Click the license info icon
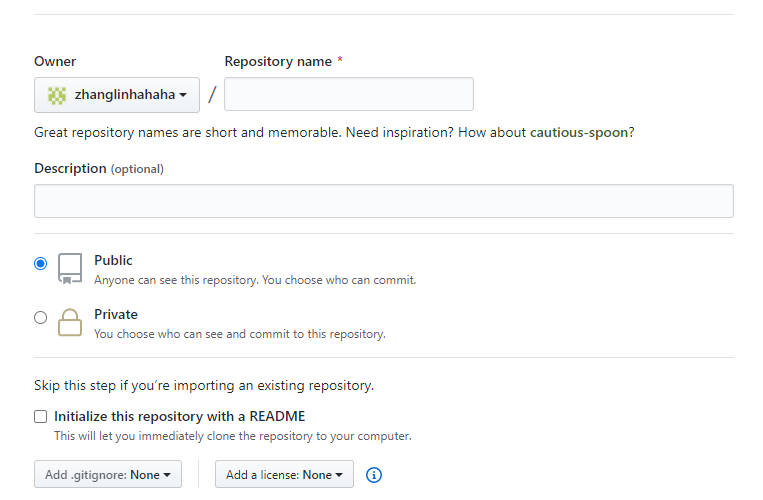This screenshot has height=500, width=763. pyautogui.click(x=374, y=475)
